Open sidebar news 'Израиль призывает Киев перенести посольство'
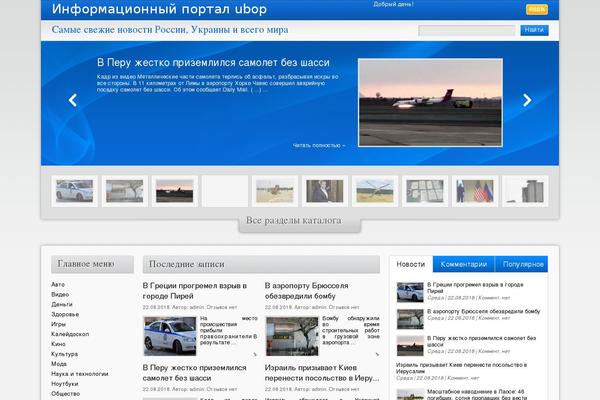This screenshot has height=400, width=600. 461,368
